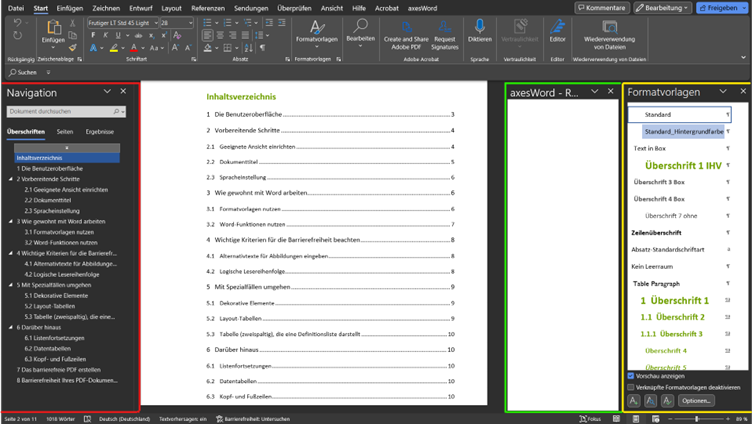Click the Einfügen paste clipboard icon
This screenshot has width=752, height=424.
pyautogui.click(x=54, y=28)
